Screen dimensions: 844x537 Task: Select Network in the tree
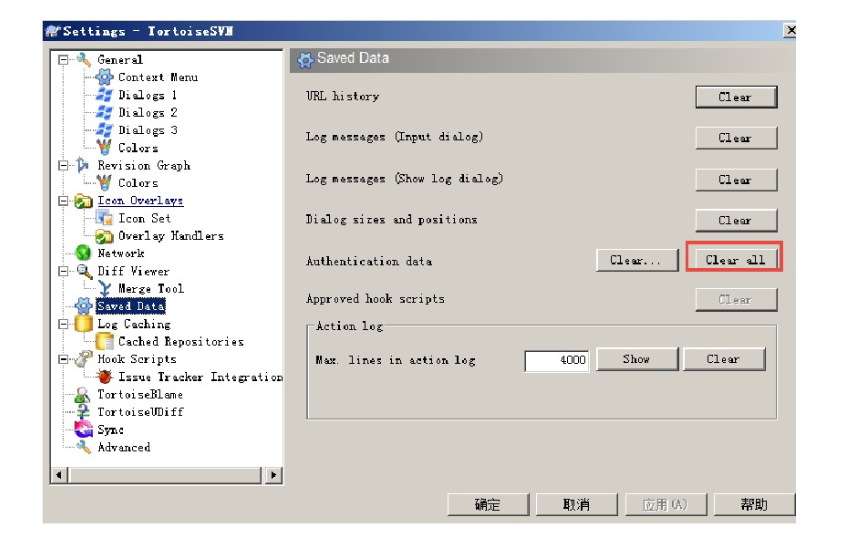(x=121, y=253)
